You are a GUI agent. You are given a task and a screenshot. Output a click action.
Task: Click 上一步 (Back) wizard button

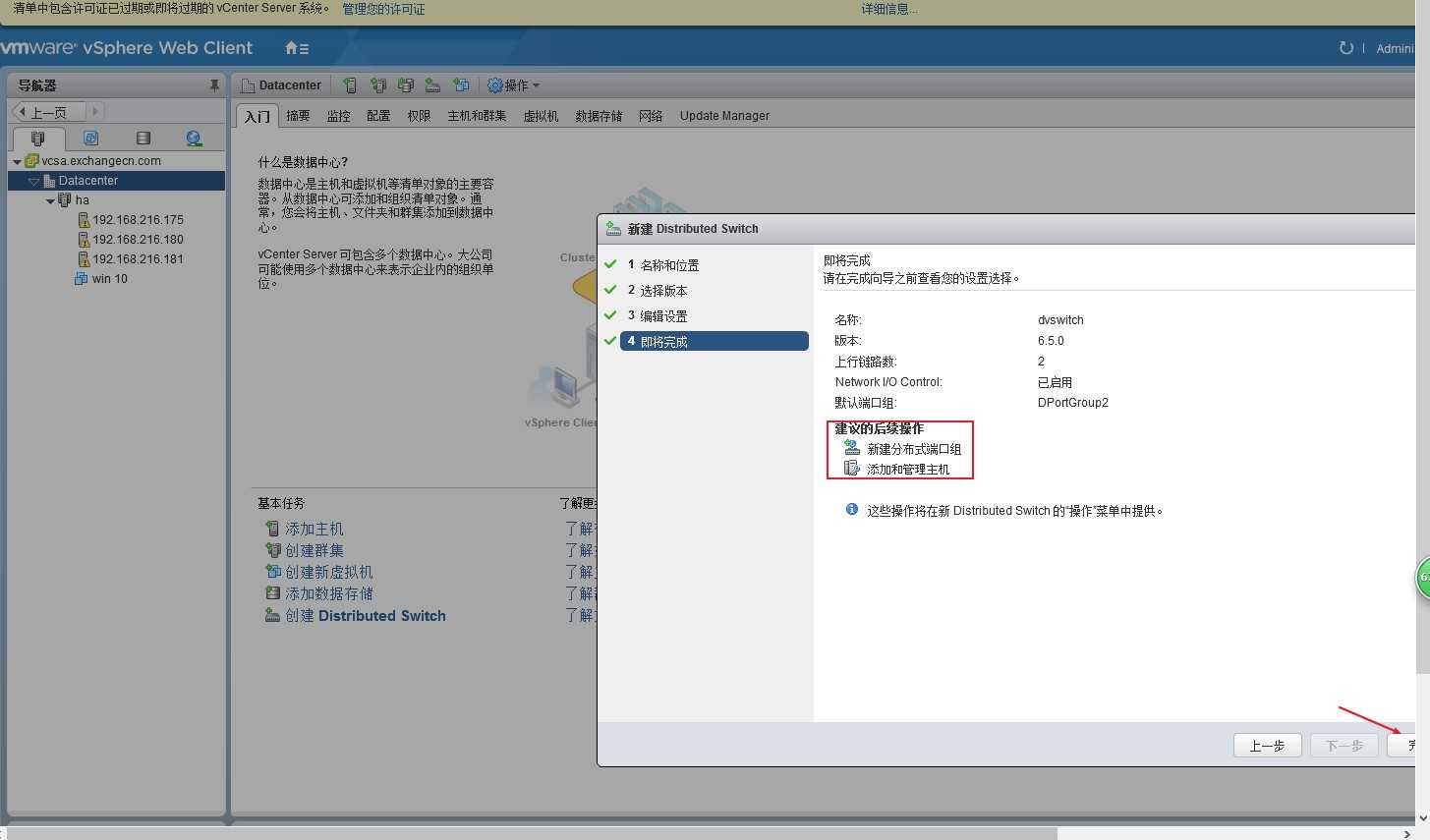[x=1267, y=746]
